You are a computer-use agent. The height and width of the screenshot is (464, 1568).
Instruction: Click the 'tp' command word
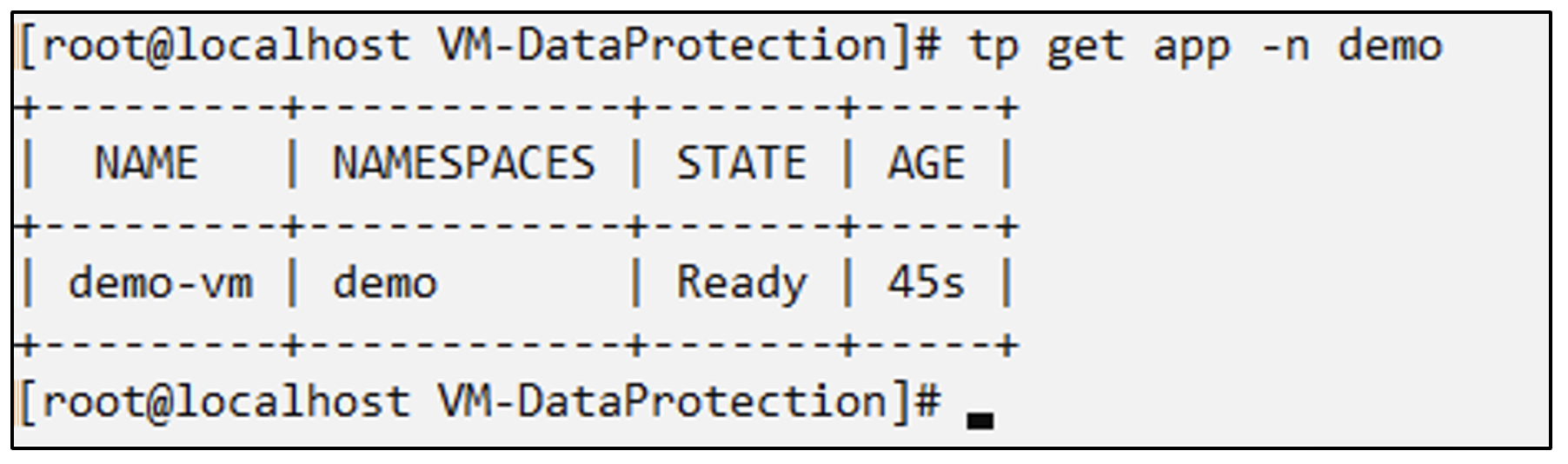pyautogui.click(x=993, y=46)
